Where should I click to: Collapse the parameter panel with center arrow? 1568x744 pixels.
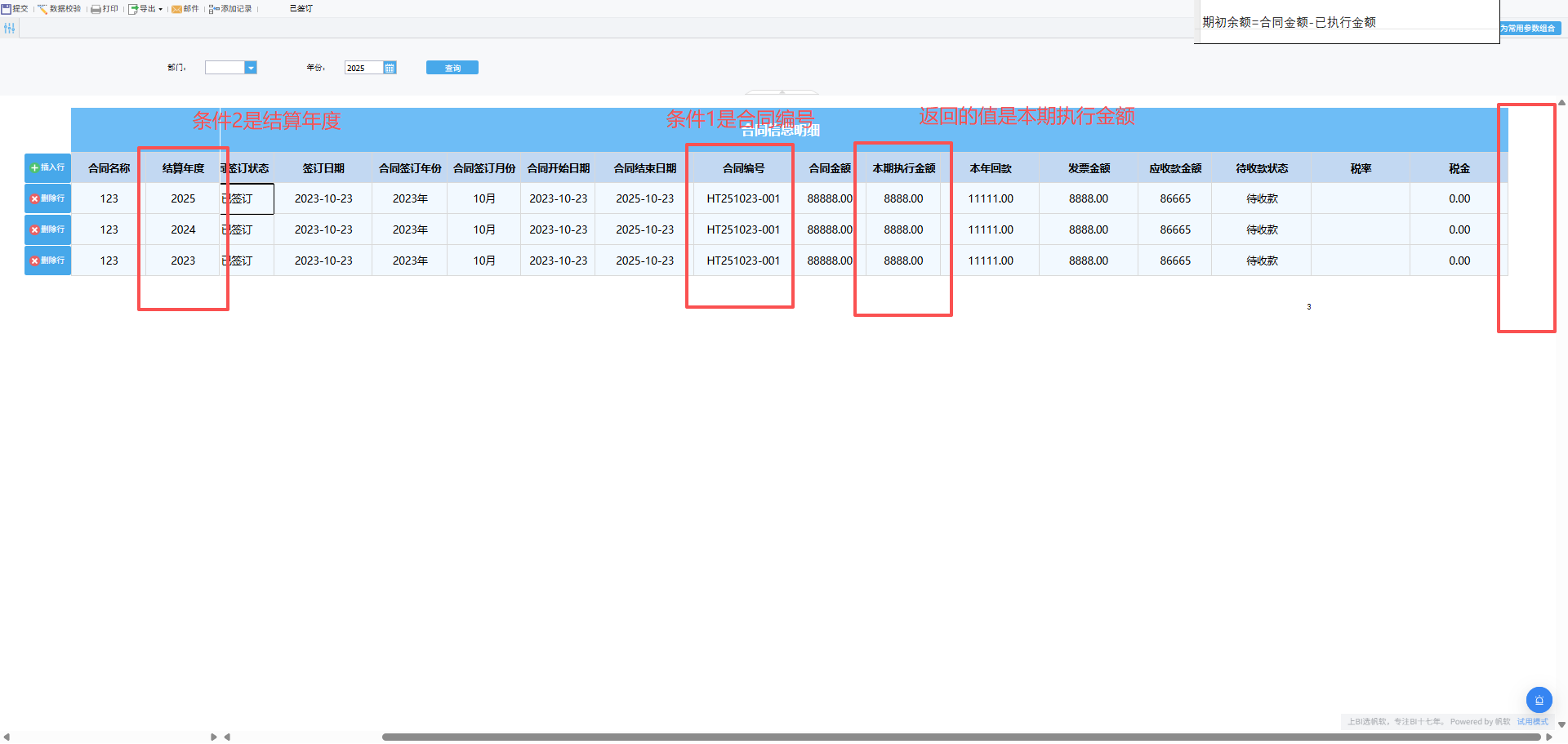(782, 92)
